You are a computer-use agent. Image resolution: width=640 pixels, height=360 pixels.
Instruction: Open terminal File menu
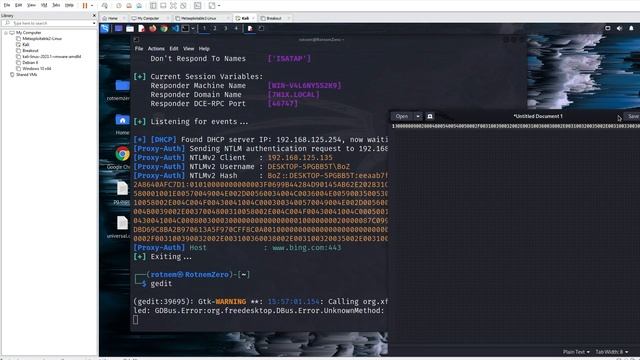tap(139, 49)
